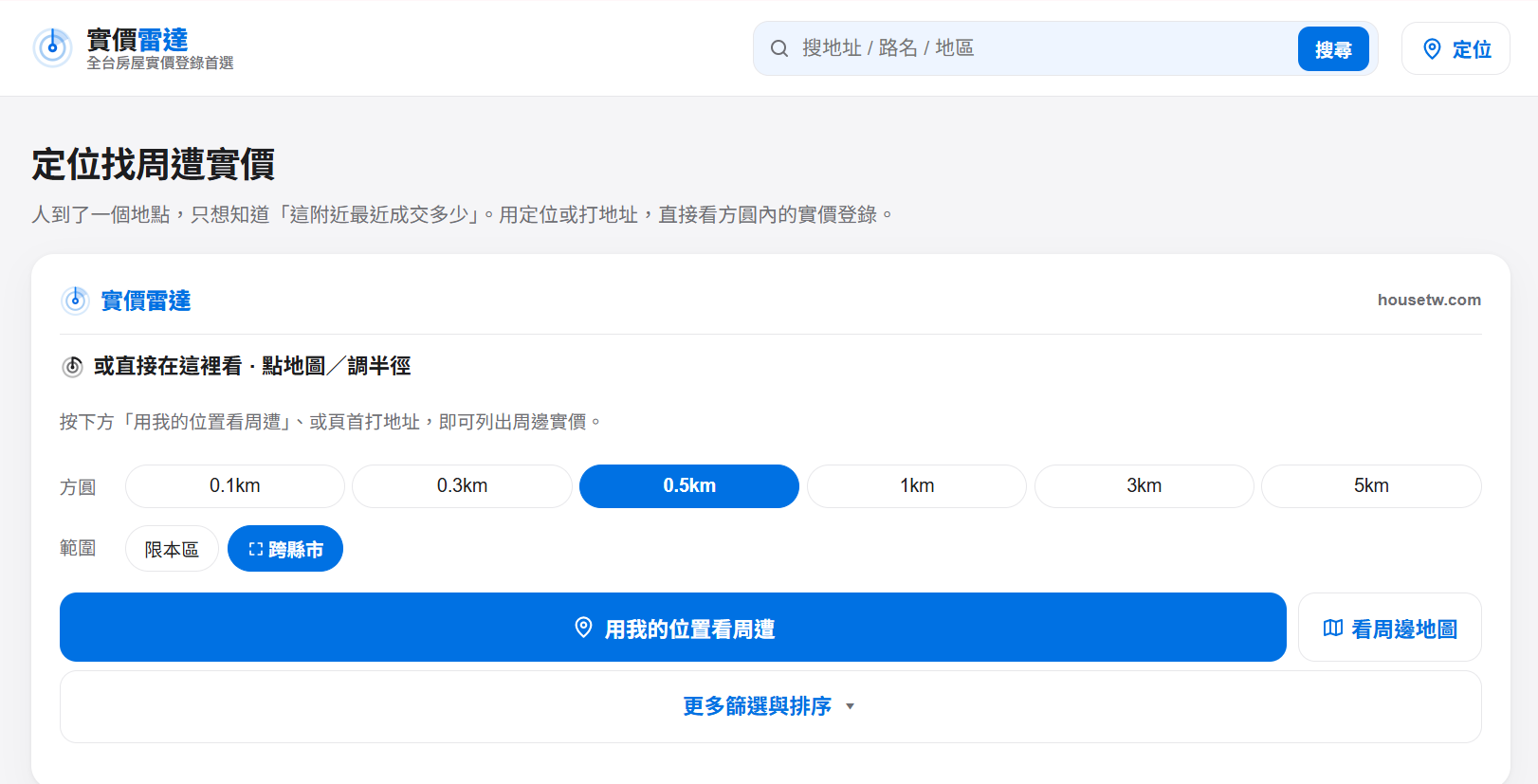Select the 0.5km radius option
The height and width of the screenshot is (784, 1538).
689,486
